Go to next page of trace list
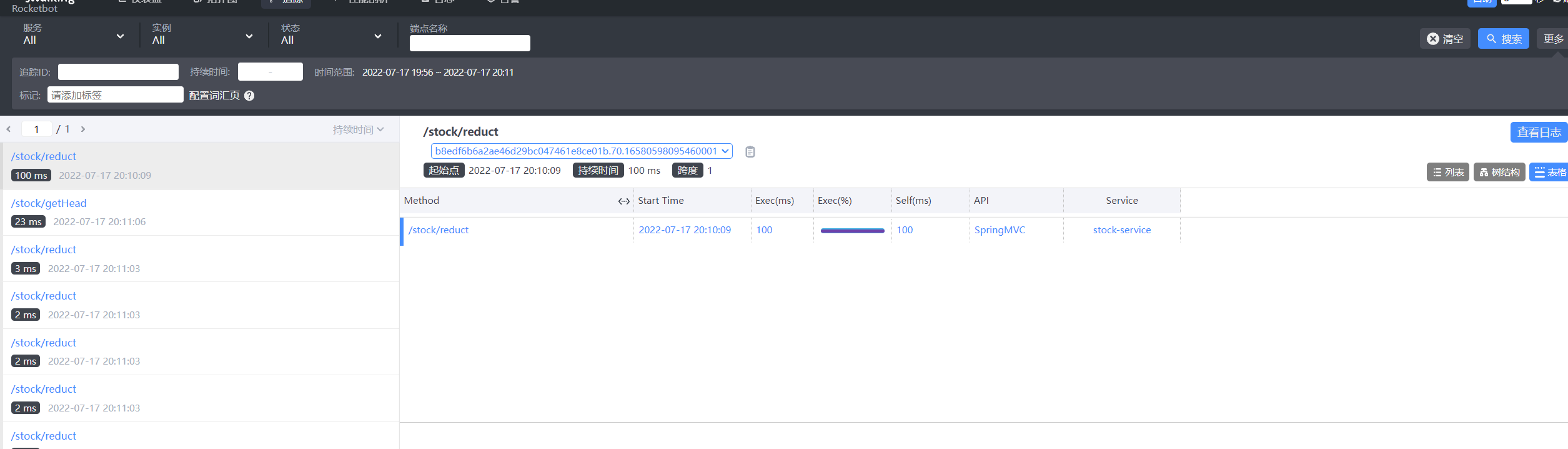Screen dimensions: 1568x449 click(82, 129)
